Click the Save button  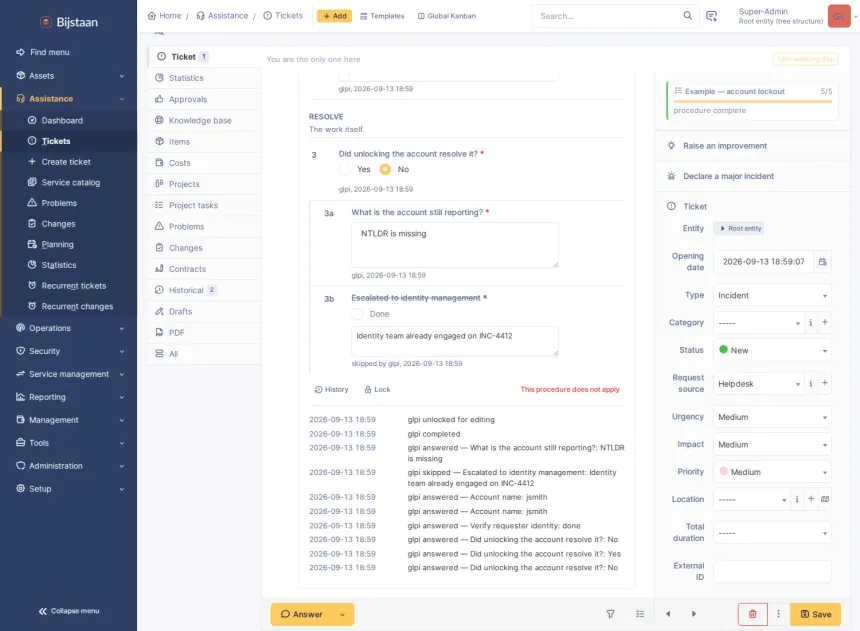coord(816,614)
